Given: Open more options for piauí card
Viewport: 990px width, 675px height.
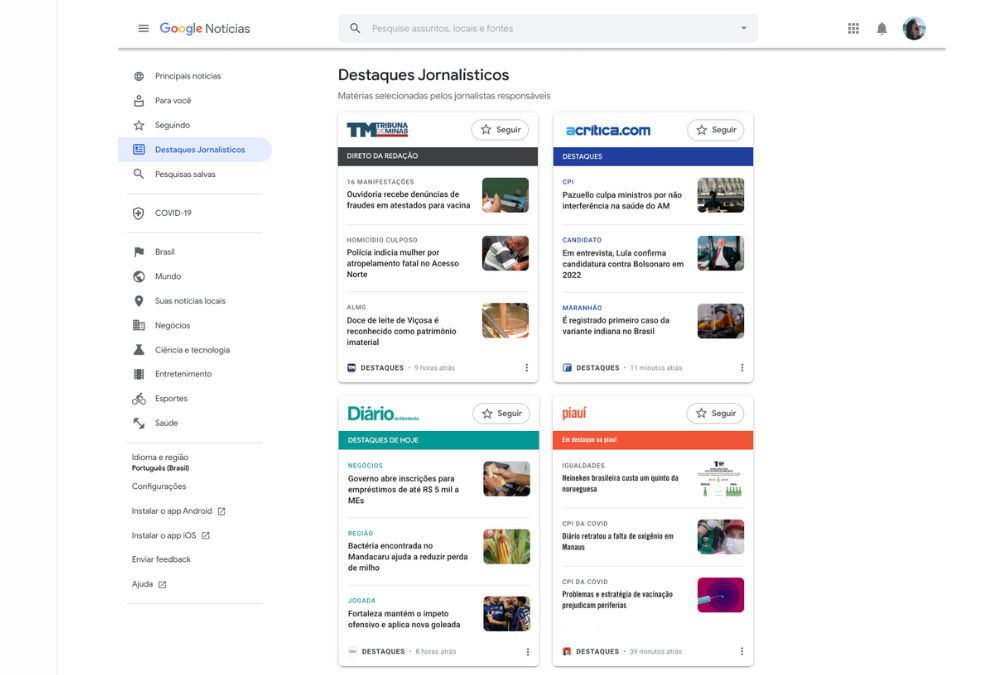Looking at the screenshot, I should (x=742, y=651).
